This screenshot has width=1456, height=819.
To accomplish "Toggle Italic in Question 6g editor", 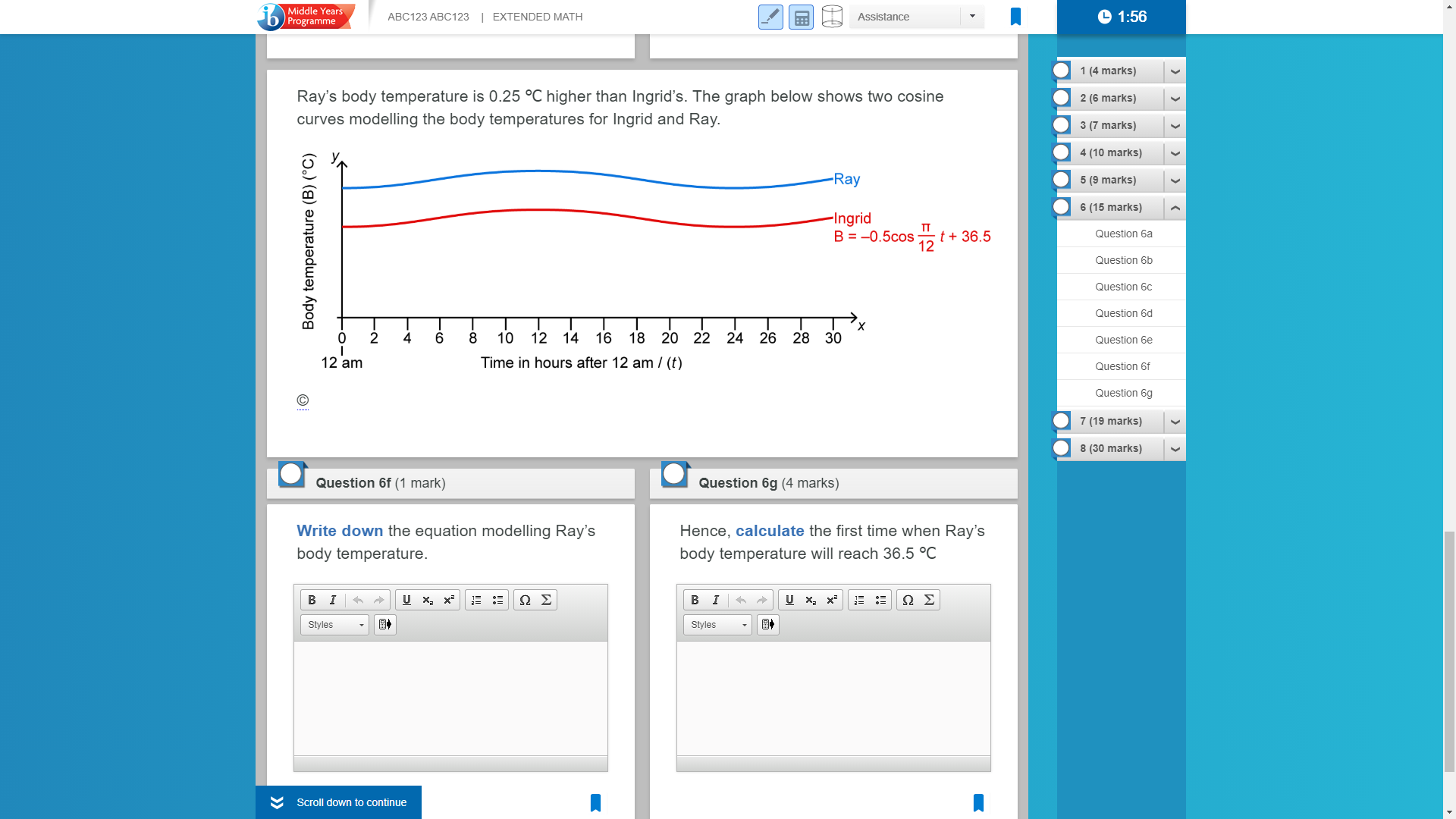I will [715, 600].
